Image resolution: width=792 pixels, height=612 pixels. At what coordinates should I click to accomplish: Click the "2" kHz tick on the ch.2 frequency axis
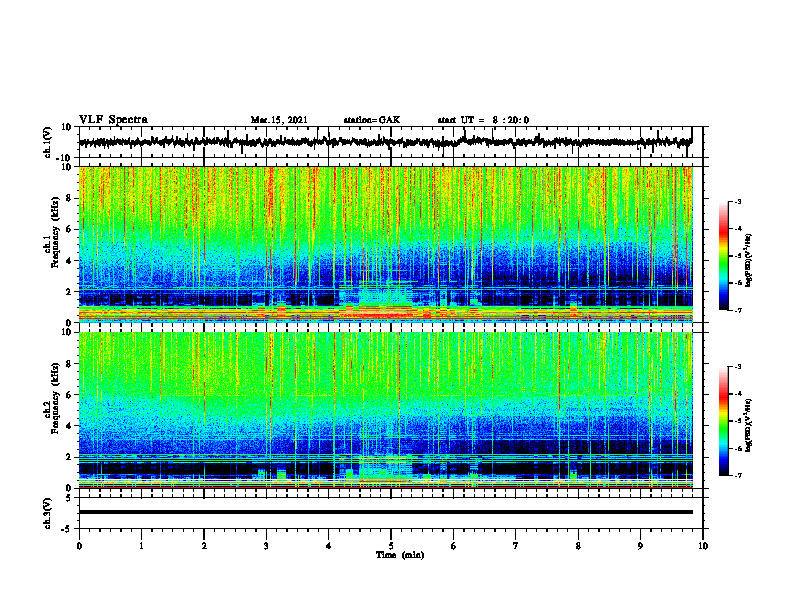[x=69, y=457]
